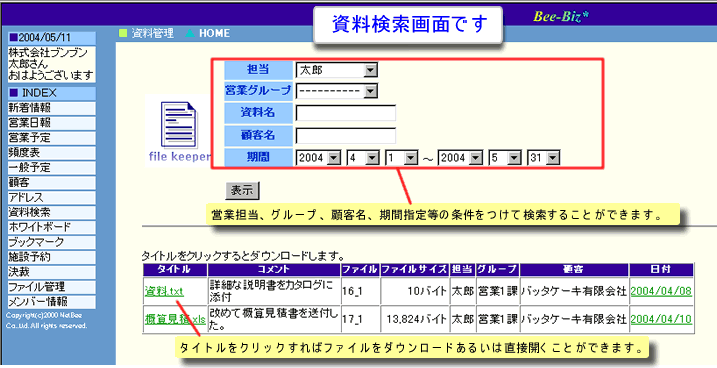The image size is (717, 368).
Task: Click the green square 資料管理 icon
Action: pyautogui.click(x=123, y=33)
